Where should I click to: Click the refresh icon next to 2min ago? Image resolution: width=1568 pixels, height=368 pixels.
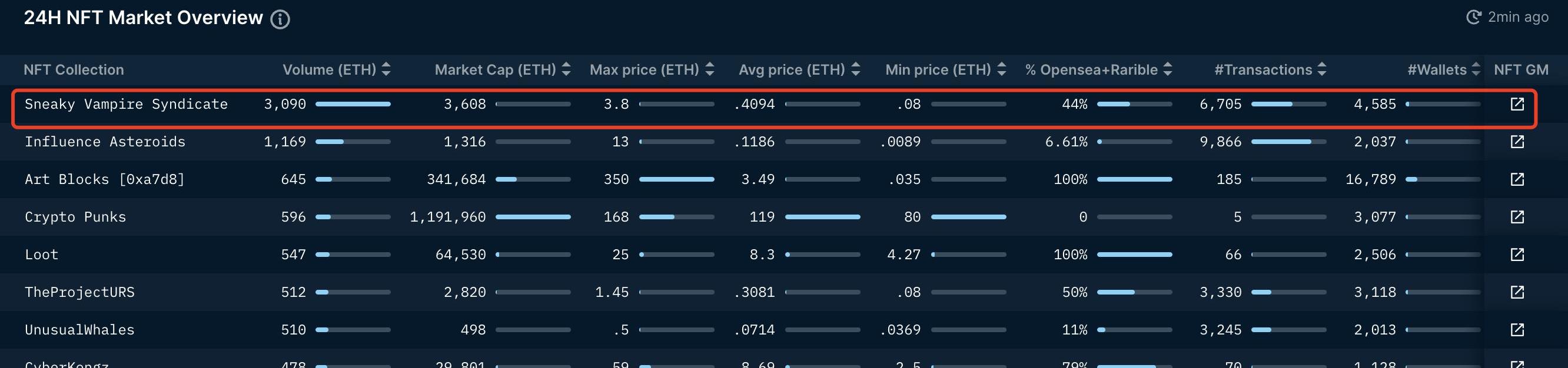1473,17
